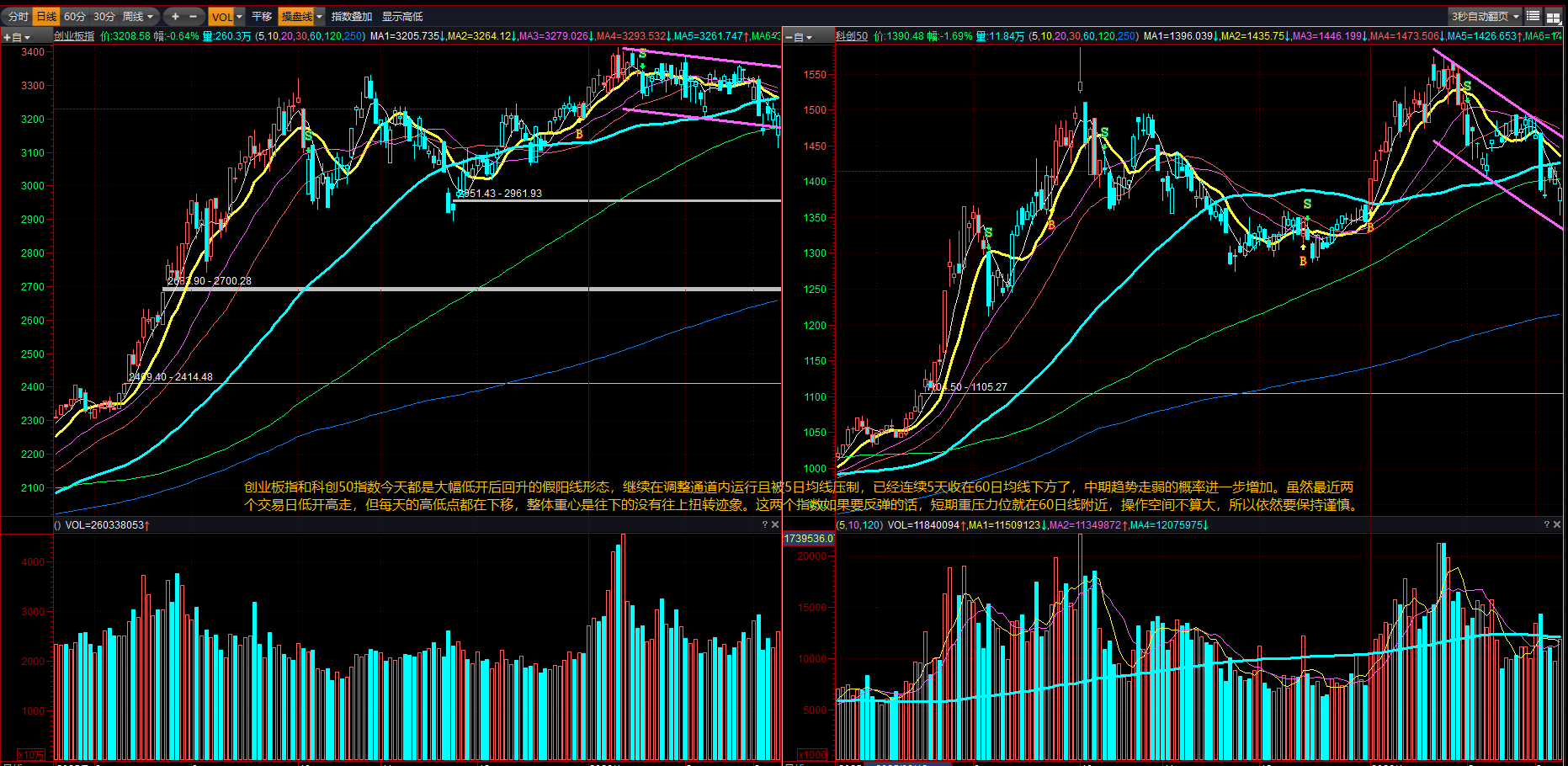Close the left volume indicator panel
This screenshot has height=766, width=1568.
[775, 525]
